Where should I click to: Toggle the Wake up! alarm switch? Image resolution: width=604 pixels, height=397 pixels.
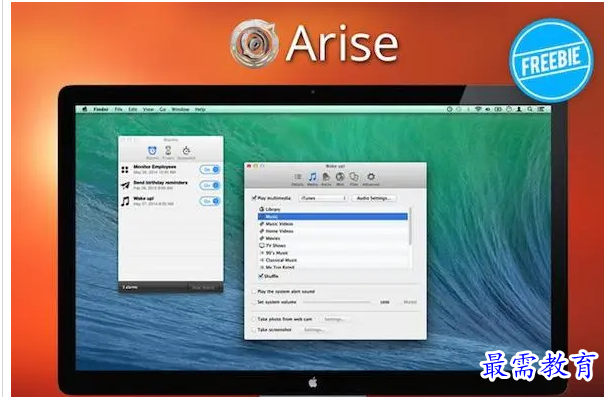point(210,201)
